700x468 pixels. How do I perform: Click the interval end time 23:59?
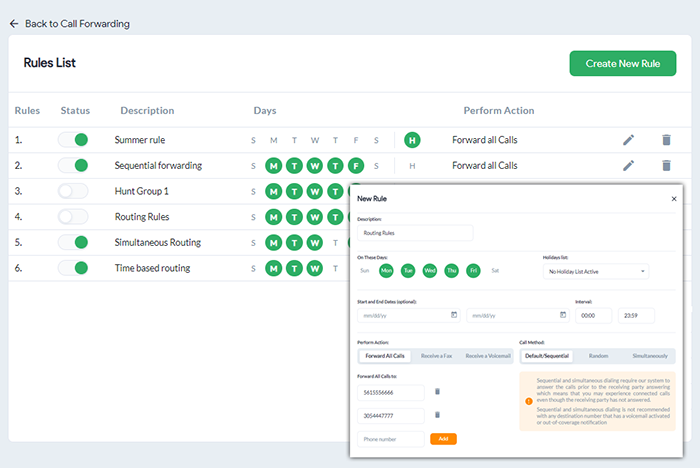pos(636,315)
